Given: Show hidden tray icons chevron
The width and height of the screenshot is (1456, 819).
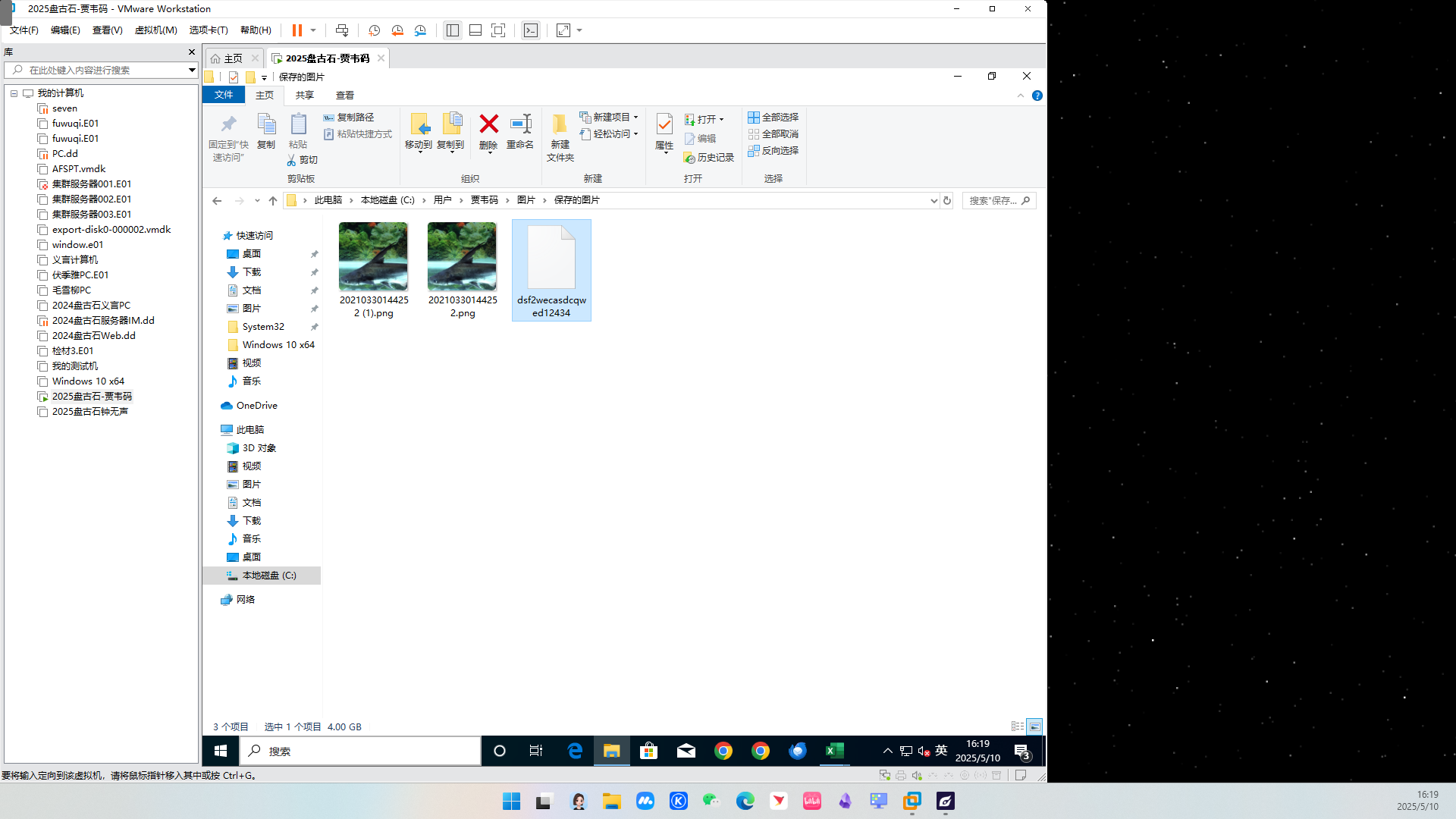Looking at the screenshot, I should [887, 751].
